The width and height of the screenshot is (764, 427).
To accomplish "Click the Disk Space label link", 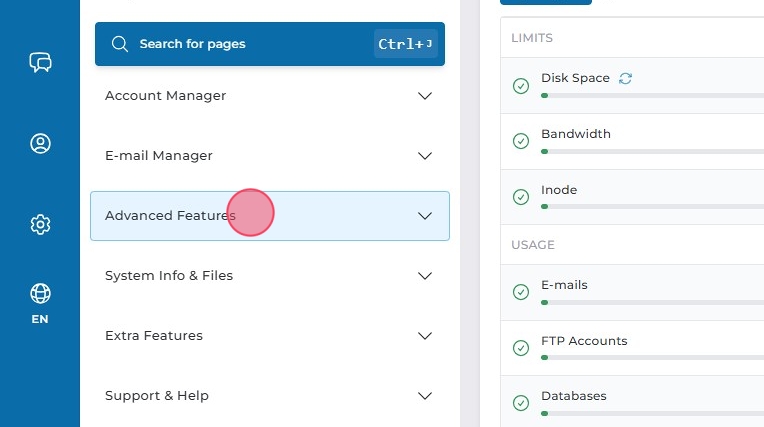I will click(575, 78).
